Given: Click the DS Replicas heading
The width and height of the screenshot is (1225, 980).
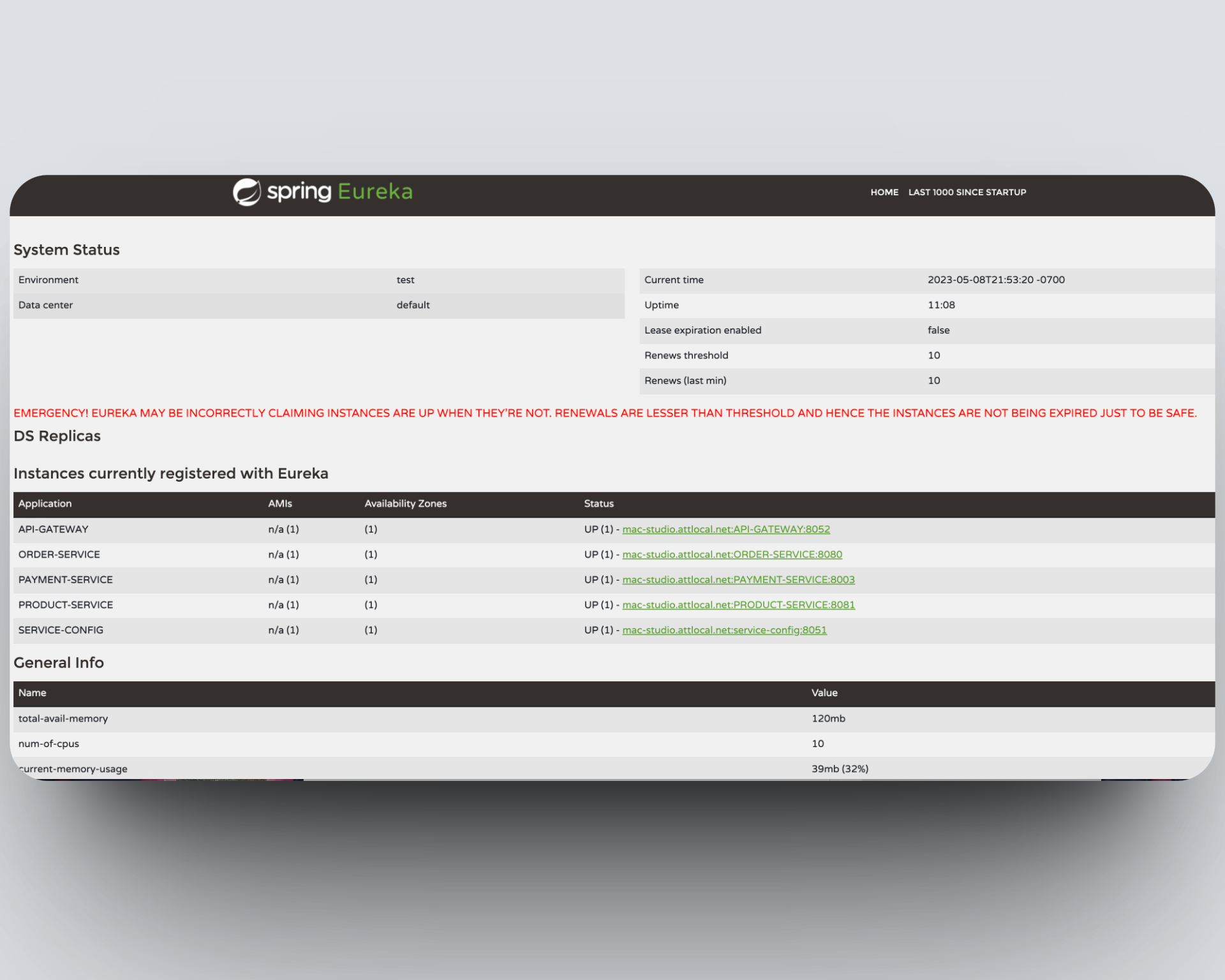Looking at the screenshot, I should (x=57, y=436).
